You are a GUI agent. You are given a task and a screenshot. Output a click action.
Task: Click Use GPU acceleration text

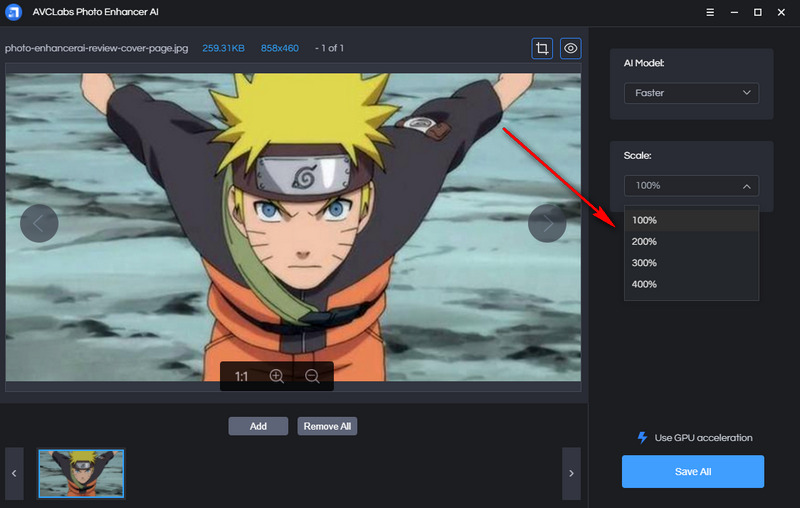tap(703, 438)
